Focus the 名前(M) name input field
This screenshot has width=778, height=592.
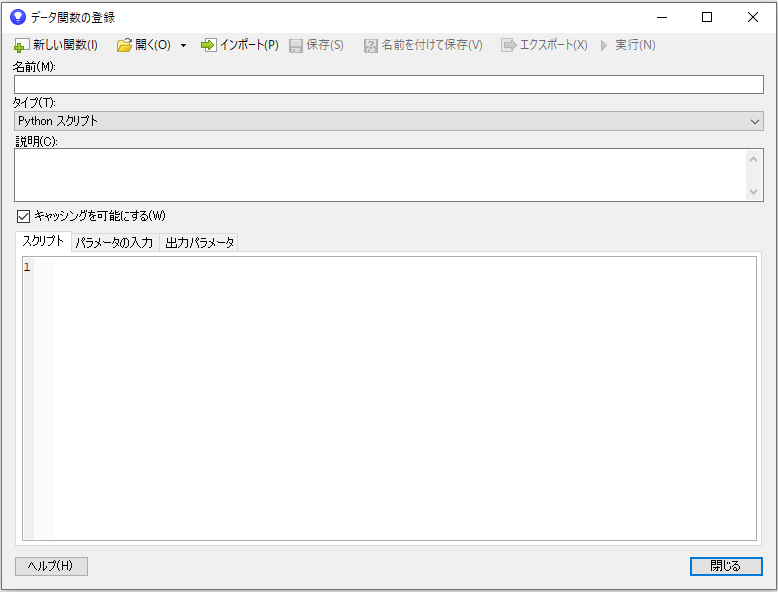(x=389, y=84)
